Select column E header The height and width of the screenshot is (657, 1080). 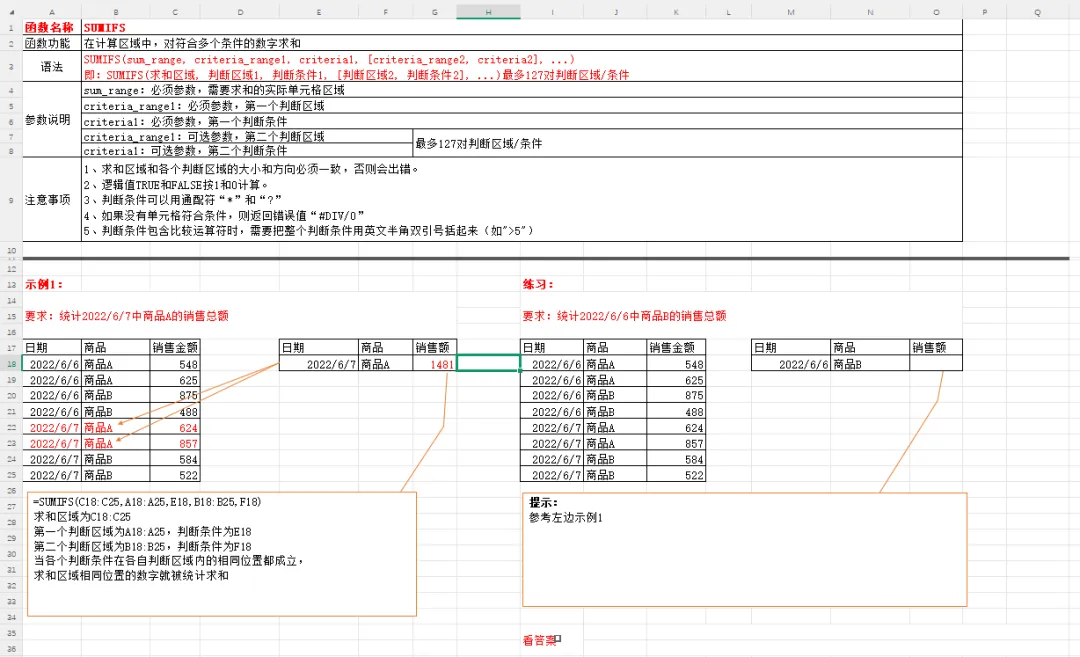[x=319, y=12]
